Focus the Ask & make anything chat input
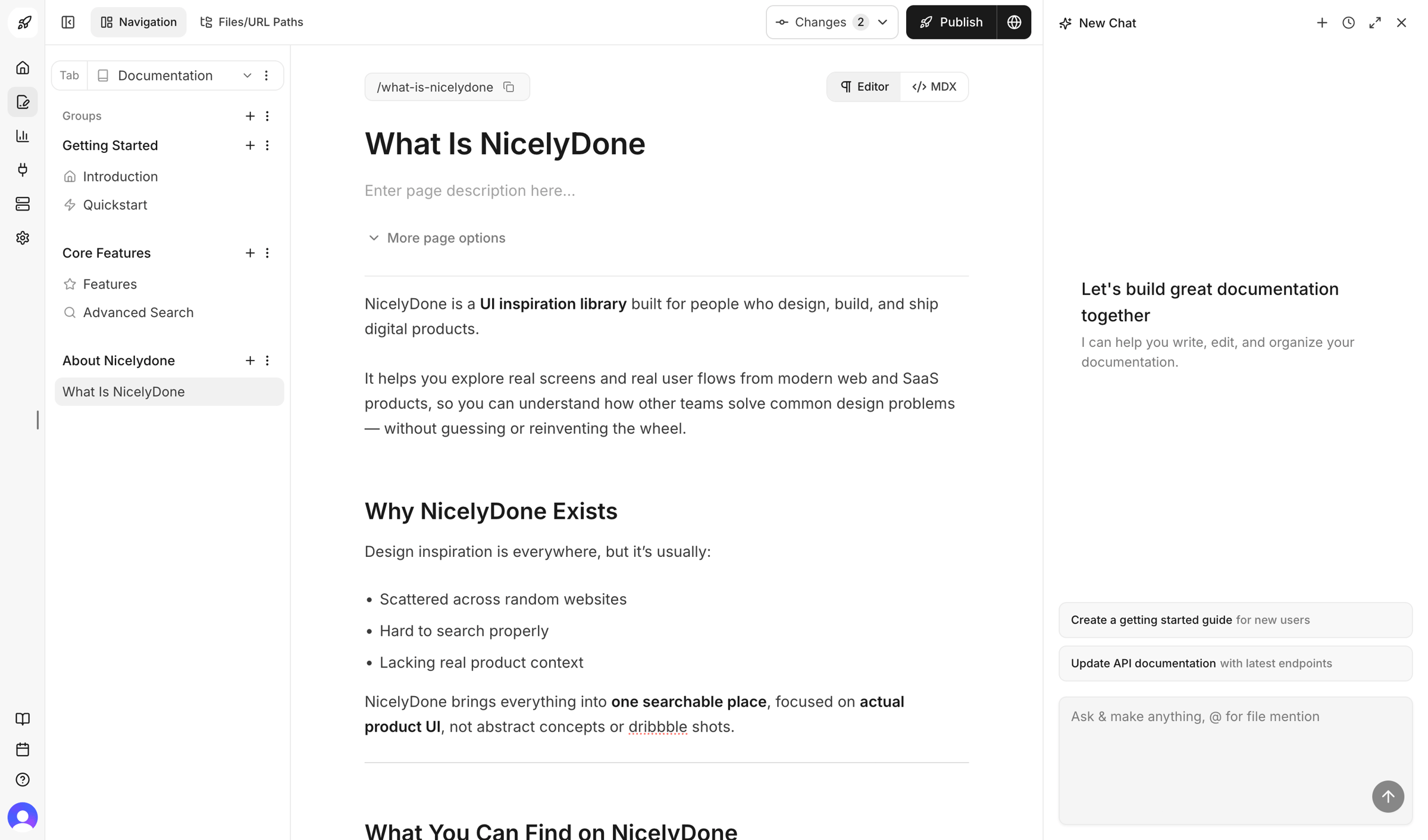This screenshot has height=840, width=1428. pos(1235,760)
